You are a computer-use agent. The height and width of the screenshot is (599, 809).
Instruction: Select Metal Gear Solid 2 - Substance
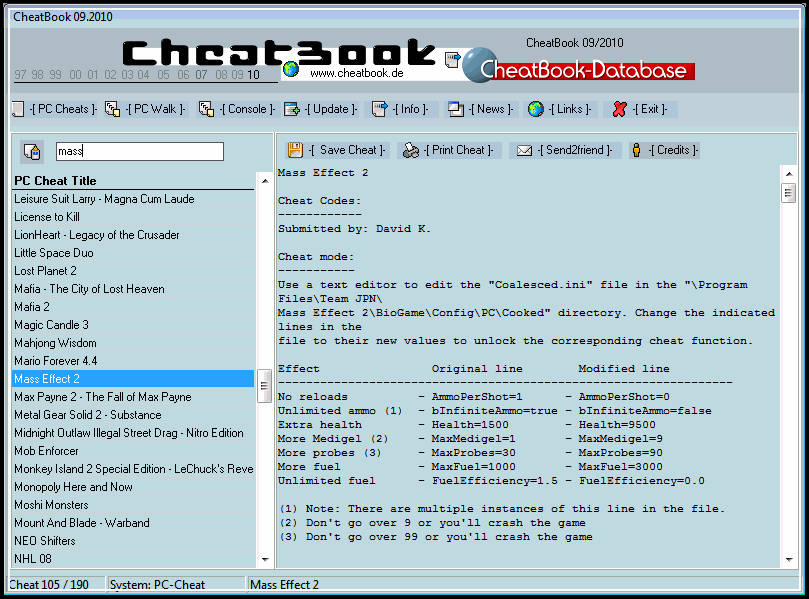point(133,415)
